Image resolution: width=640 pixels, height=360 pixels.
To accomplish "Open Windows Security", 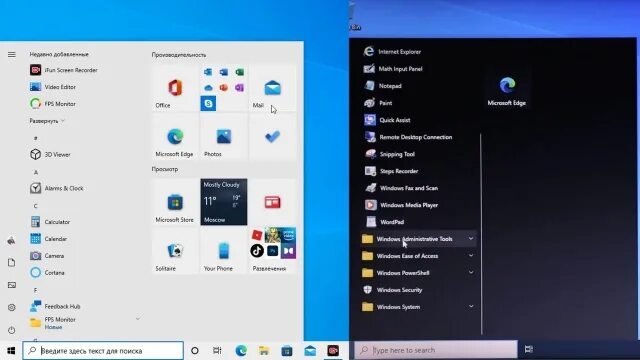I will point(393,290).
